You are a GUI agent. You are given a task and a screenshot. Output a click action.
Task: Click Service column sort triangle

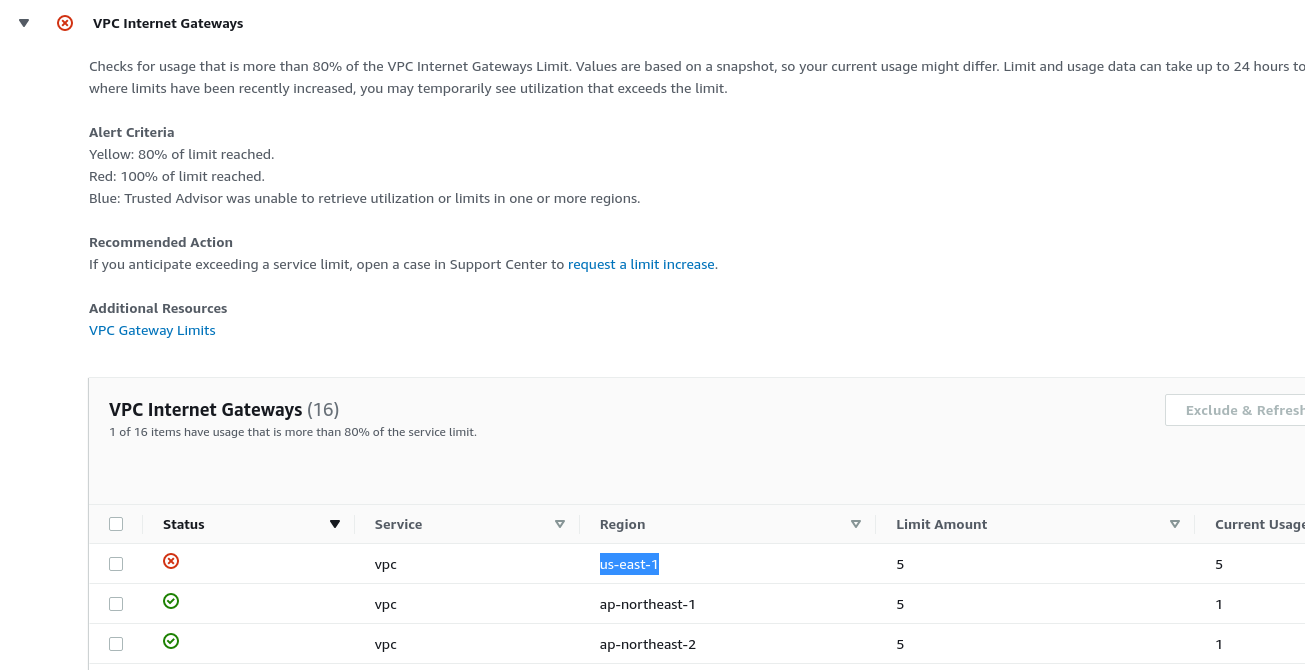(x=560, y=524)
